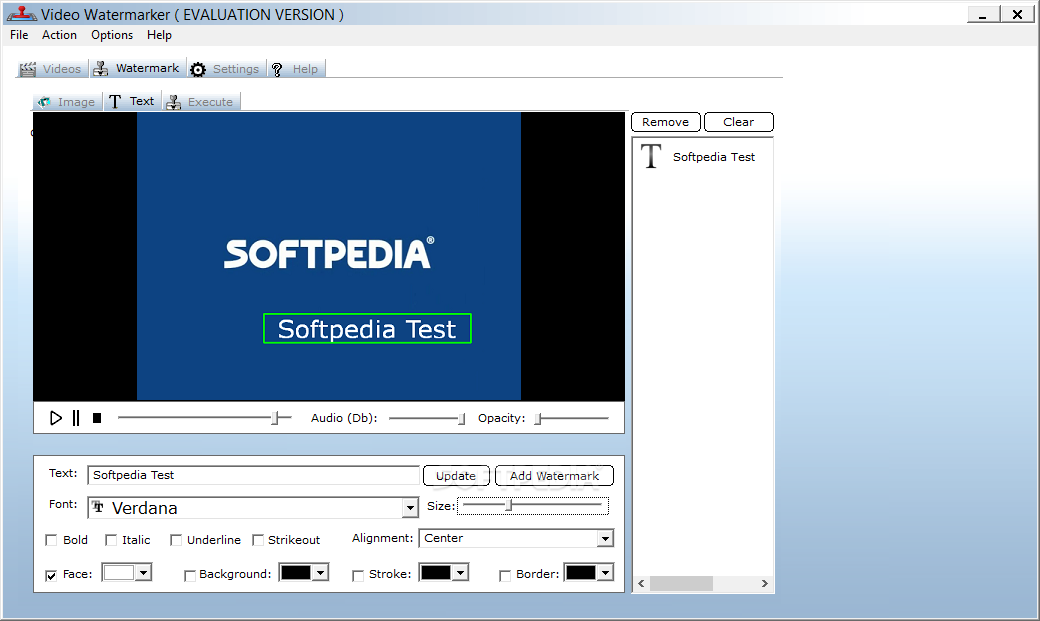Screen dimensions: 1040x621
Task: Click the Image sub-tab icon
Action: [x=44, y=102]
